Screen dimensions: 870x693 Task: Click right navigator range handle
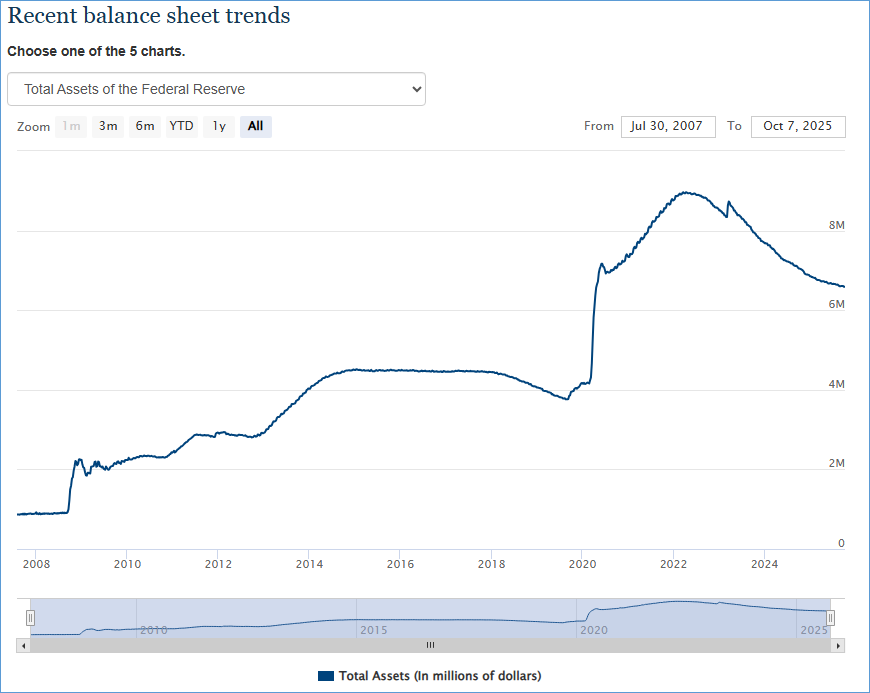coord(830,618)
